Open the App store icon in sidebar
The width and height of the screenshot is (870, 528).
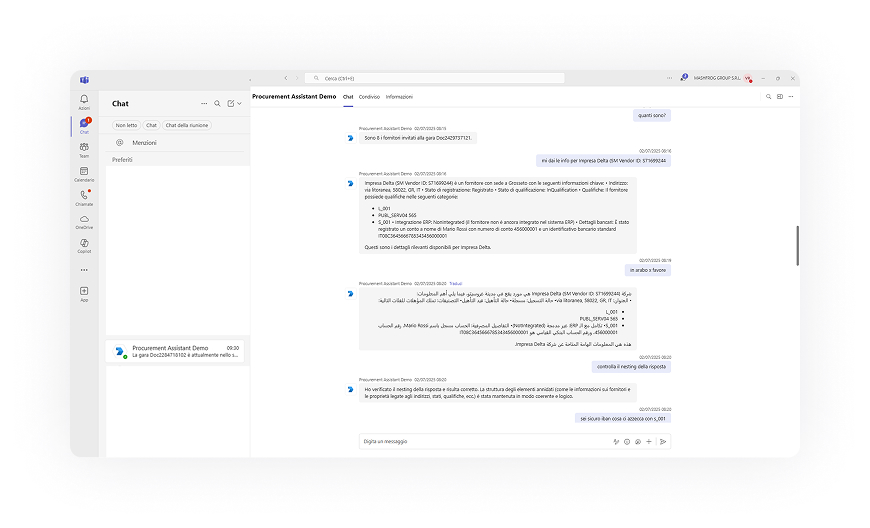click(84, 293)
